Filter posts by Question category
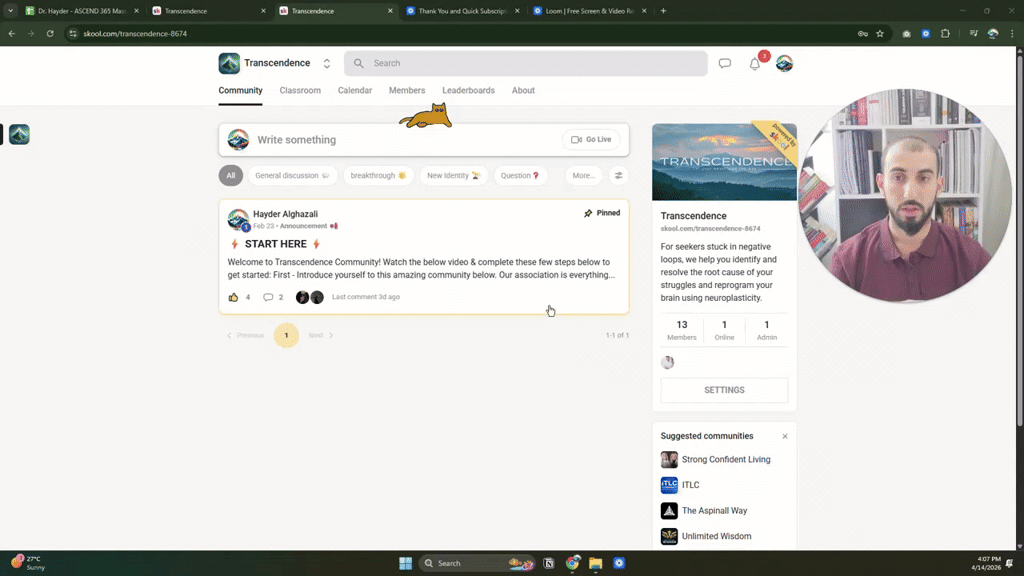This screenshot has height=576, width=1024. (x=520, y=175)
